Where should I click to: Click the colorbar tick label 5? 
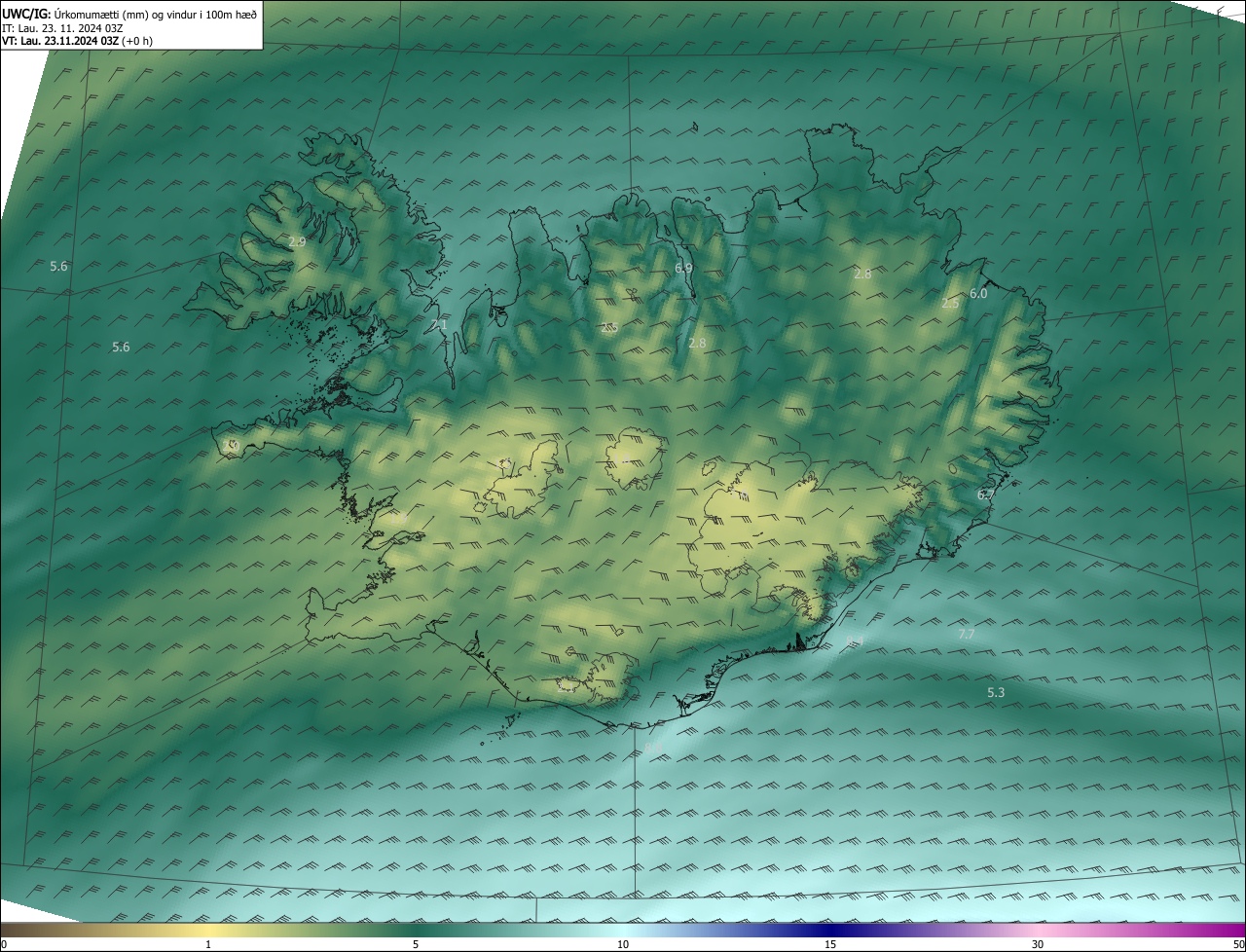[x=416, y=944]
